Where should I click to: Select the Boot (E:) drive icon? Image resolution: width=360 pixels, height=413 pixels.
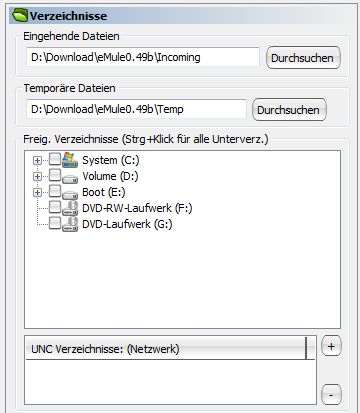(x=70, y=195)
